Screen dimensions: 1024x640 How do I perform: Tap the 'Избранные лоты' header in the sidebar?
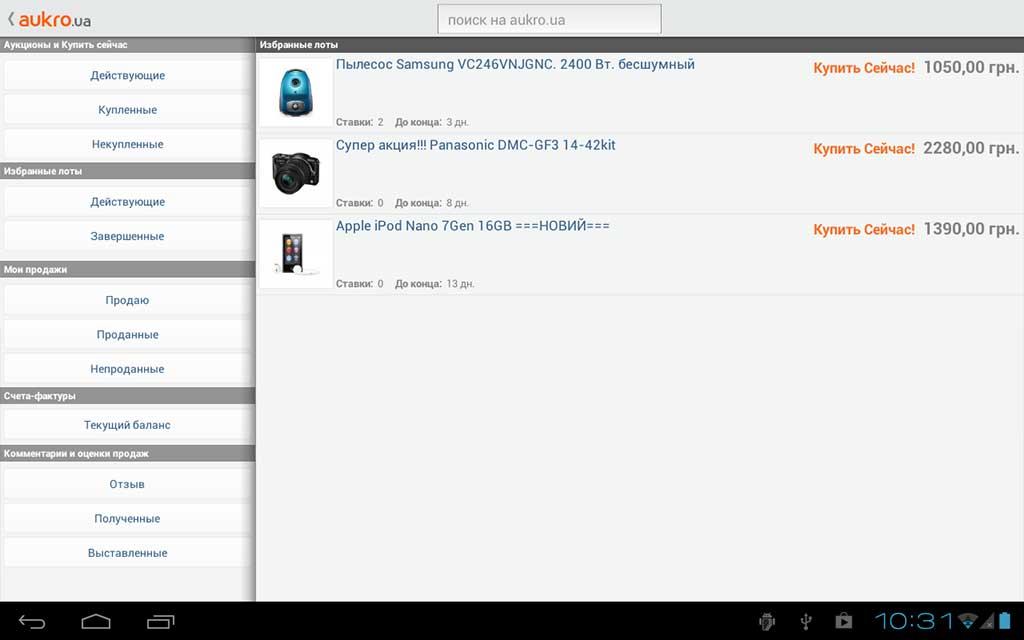pos(127,171)
